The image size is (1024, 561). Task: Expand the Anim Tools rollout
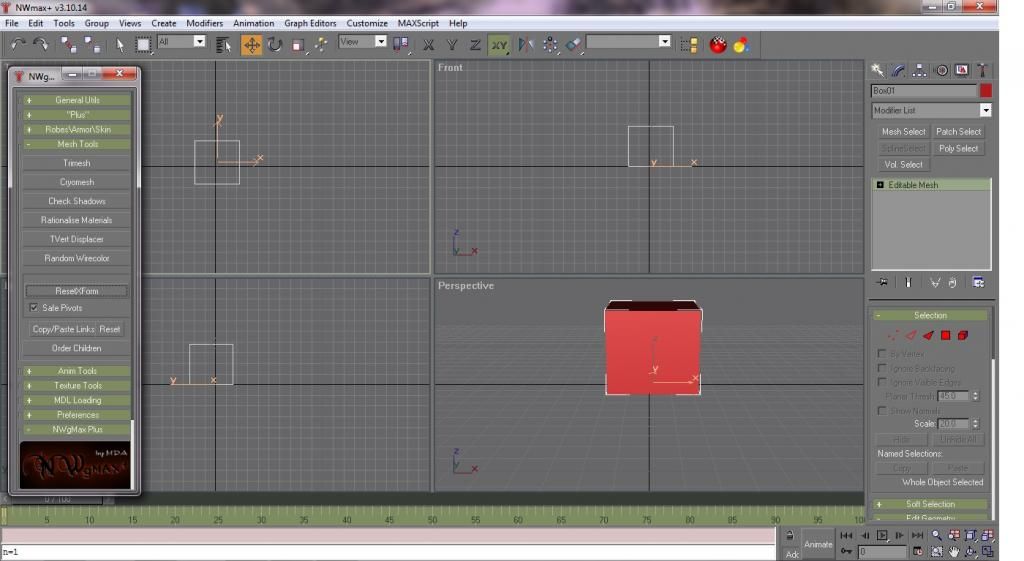click(77, 371)
